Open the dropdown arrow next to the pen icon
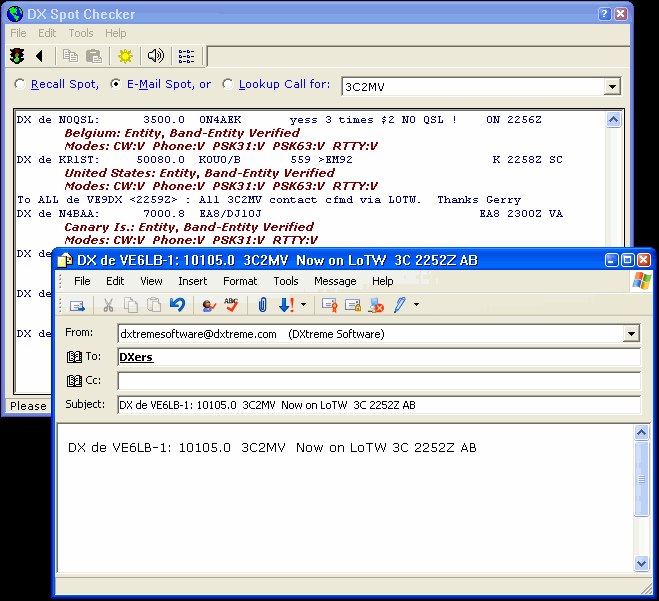This screenshot has width=659, height=601. coord(416,305)
